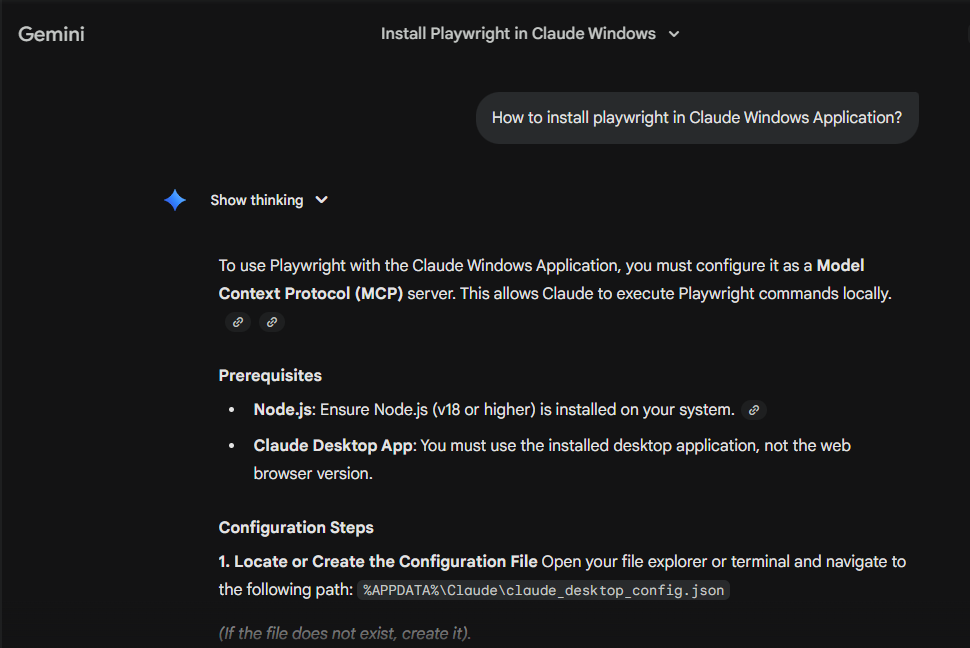
Task: Click the title 'Install Playwright in Claude Windows'
Action: tap(520, 33)
